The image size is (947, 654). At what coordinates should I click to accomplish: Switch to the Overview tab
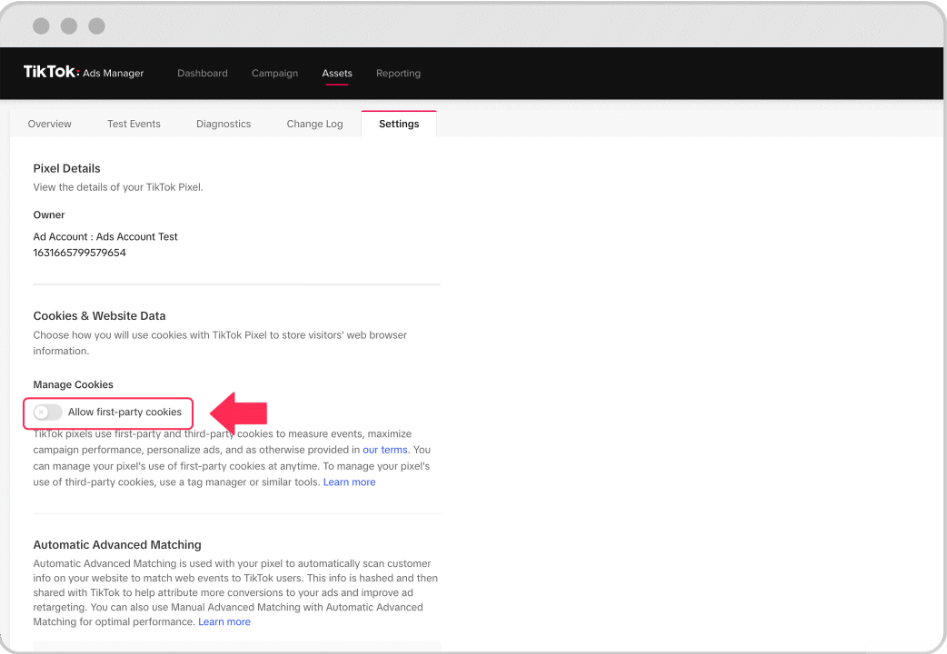pyautogui.click(x=50, y=124)
